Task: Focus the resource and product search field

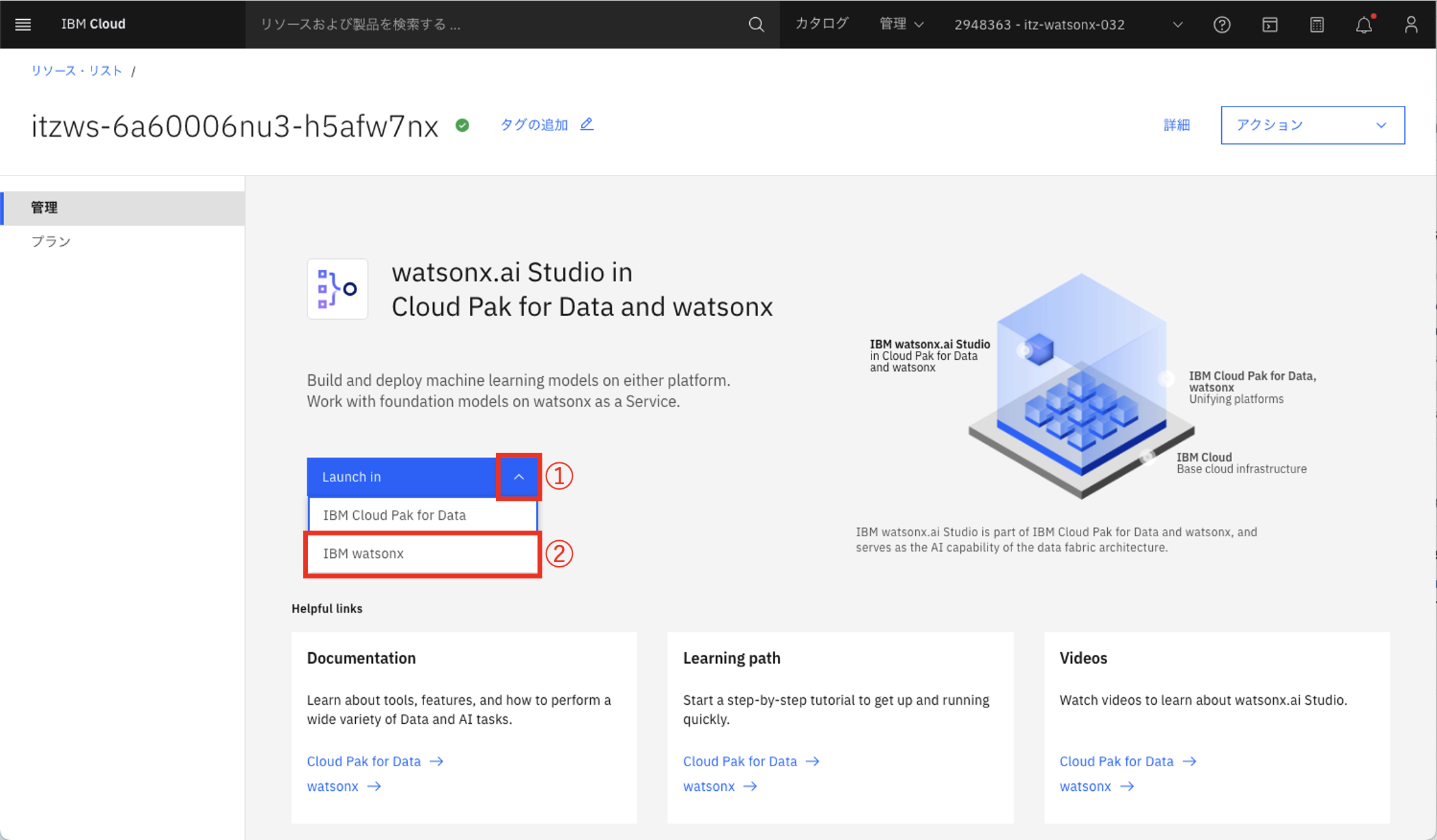Action: point(499,25)
